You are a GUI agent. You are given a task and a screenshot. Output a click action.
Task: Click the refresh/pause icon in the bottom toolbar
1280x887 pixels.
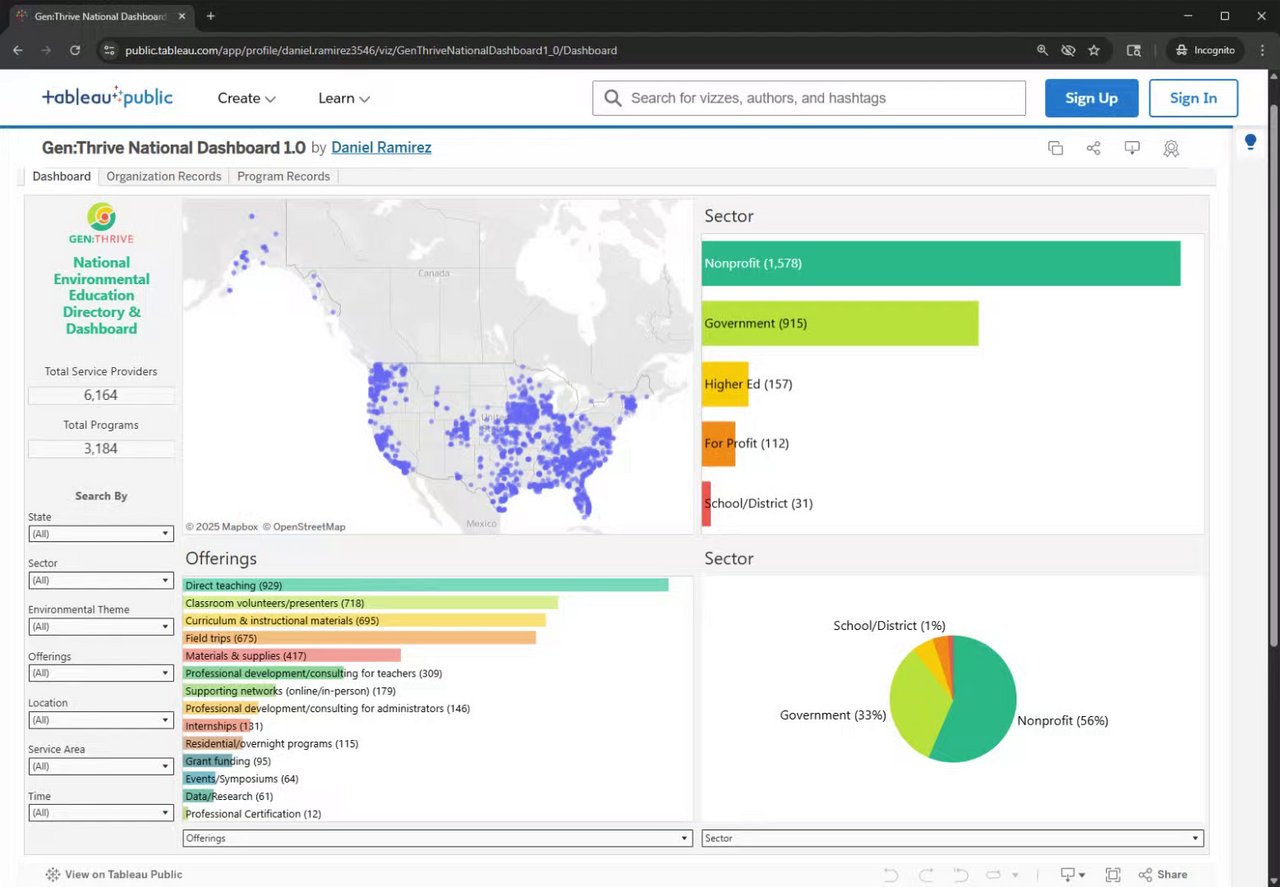995,875
